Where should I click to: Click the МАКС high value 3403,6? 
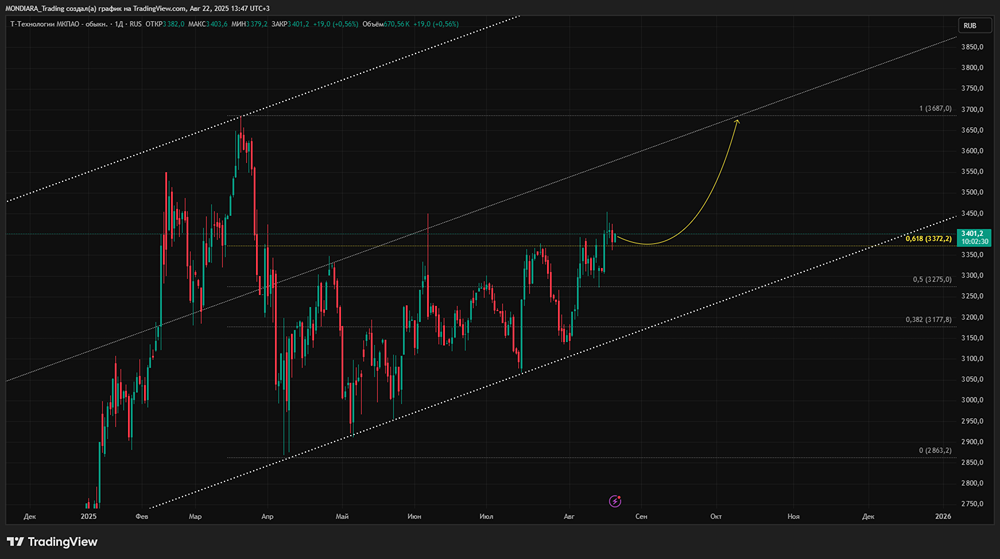pos(216,24)
